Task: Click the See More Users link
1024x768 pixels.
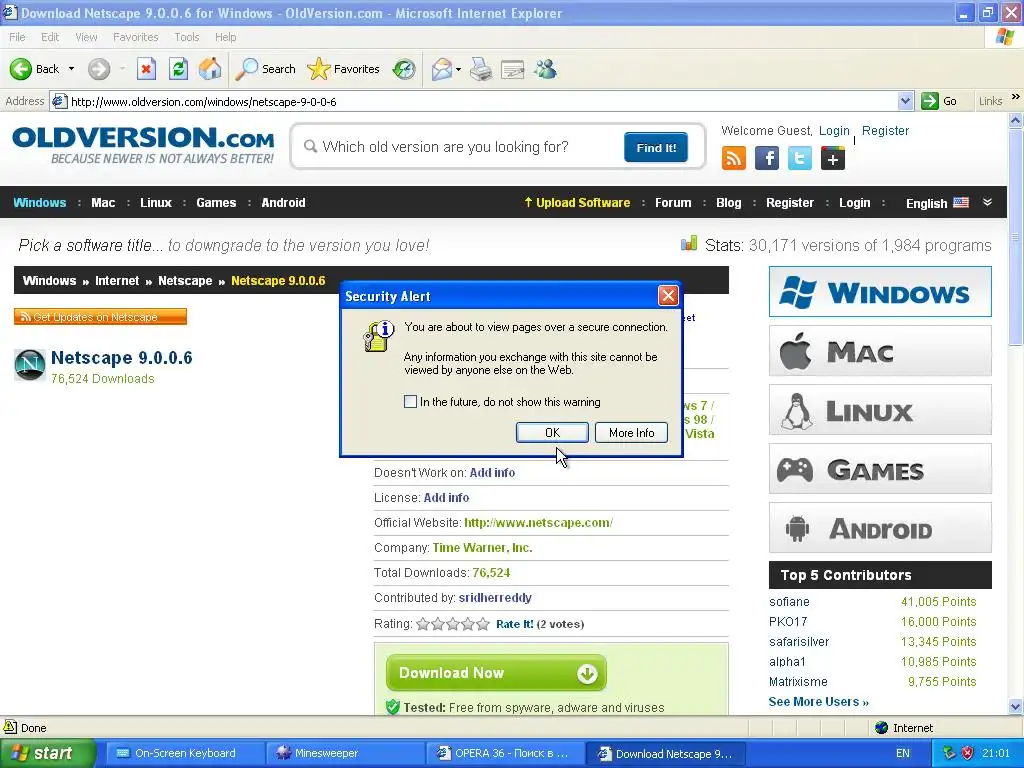Action: 818,701
